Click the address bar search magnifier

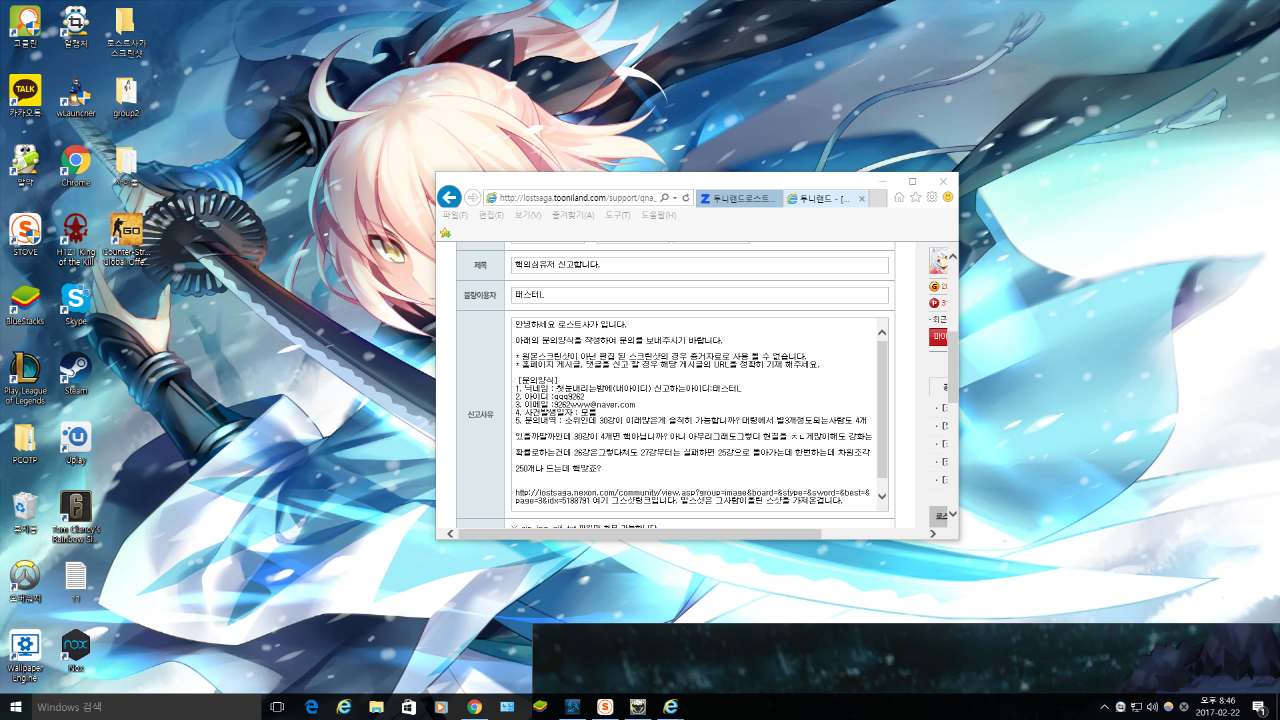(x=664, y=198)
